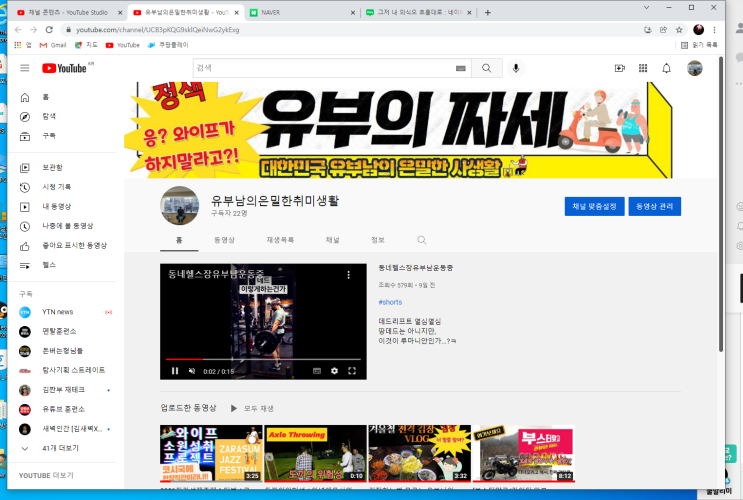Screen dimensions: 743x500
Task: Reload the page in Chrome
Action: 49,29
